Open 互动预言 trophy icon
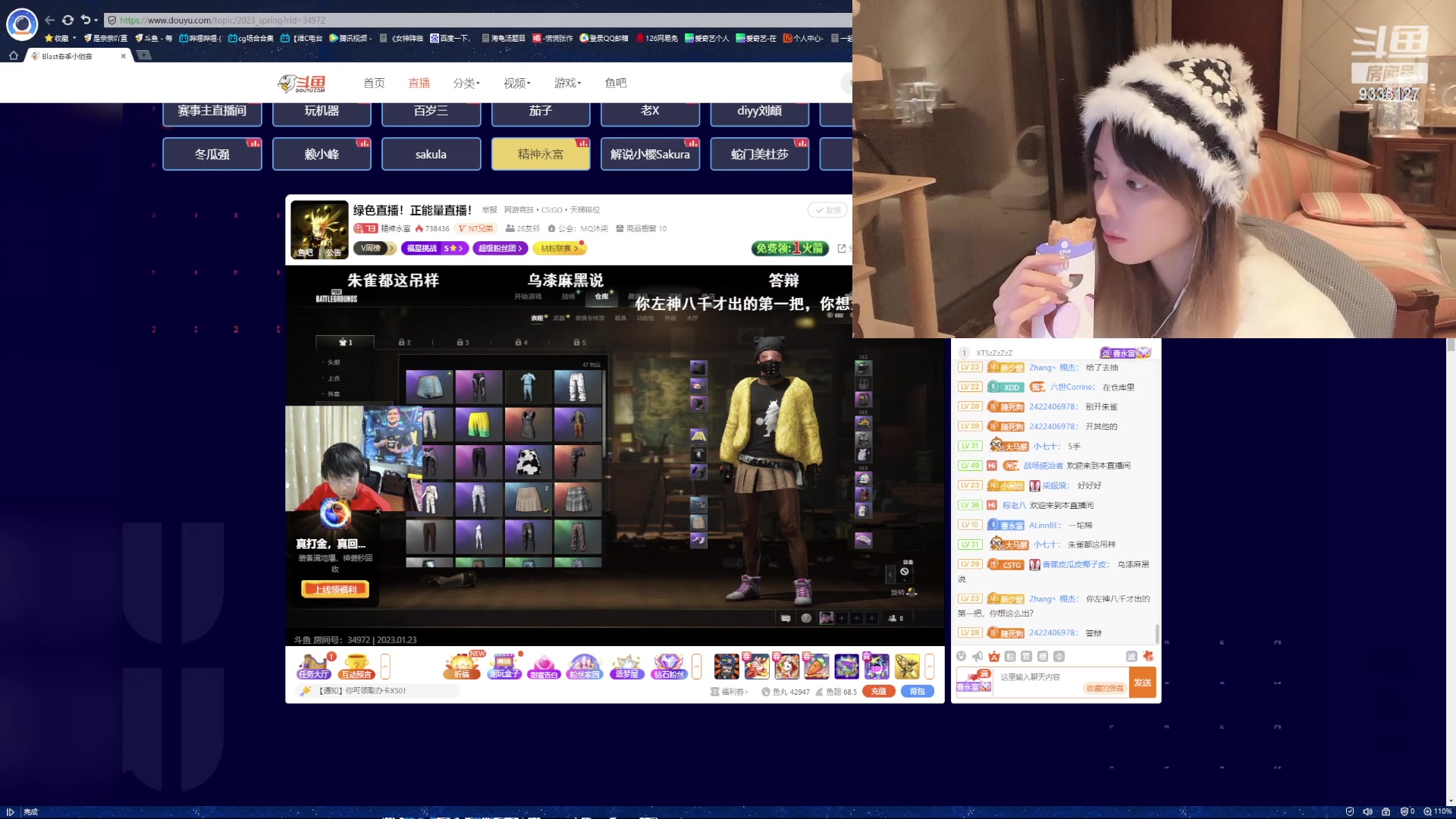 [356, 666]
